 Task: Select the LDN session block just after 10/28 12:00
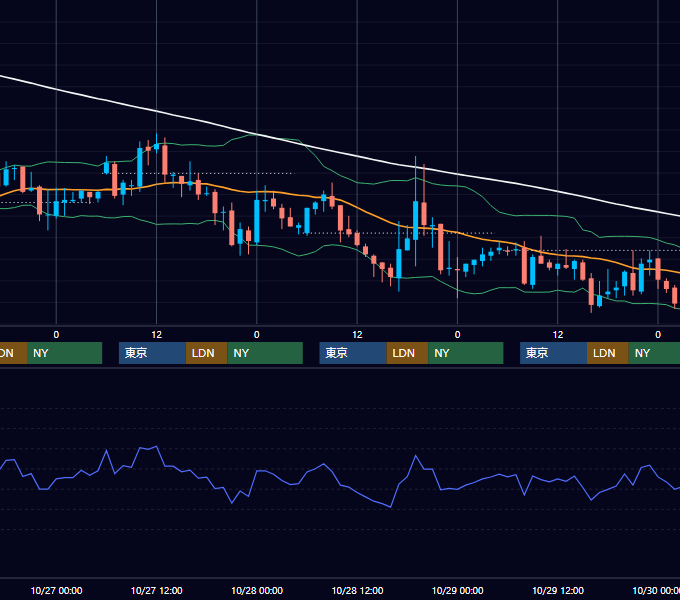407,353
